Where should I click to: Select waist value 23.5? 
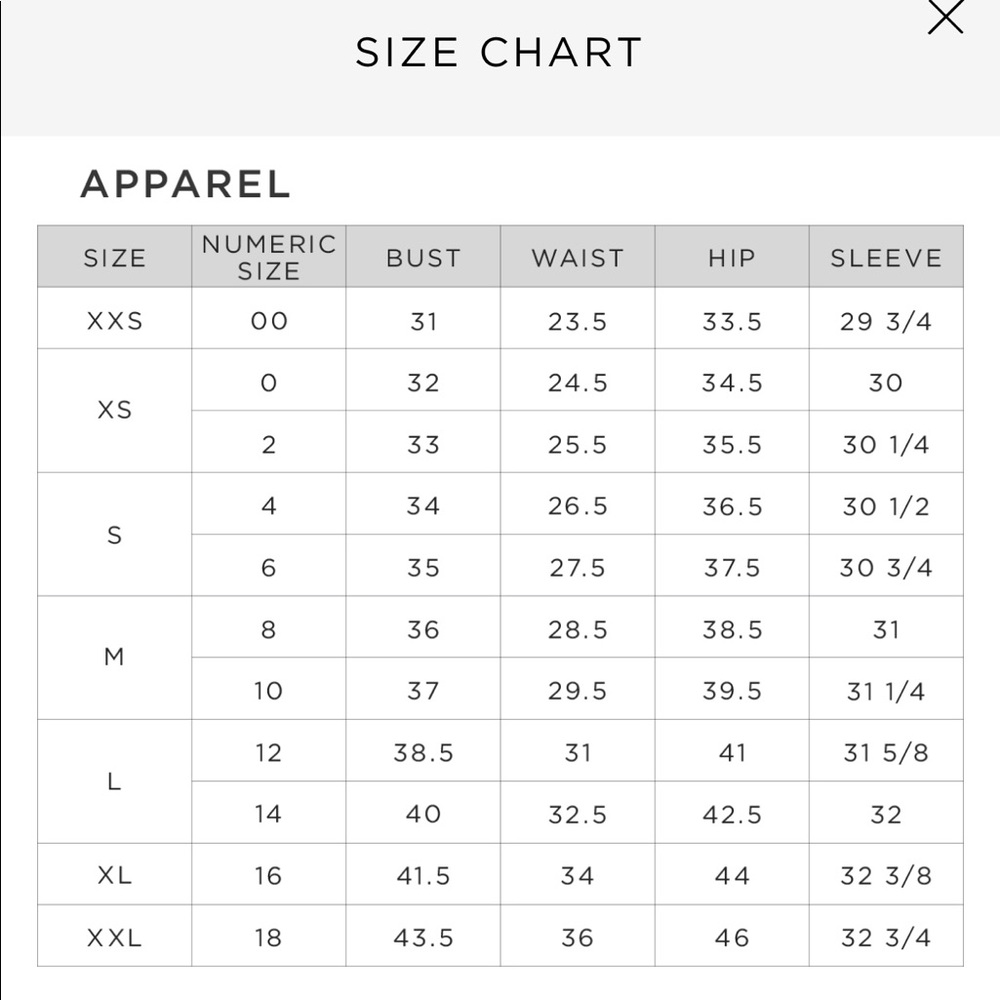pos(577,321)
